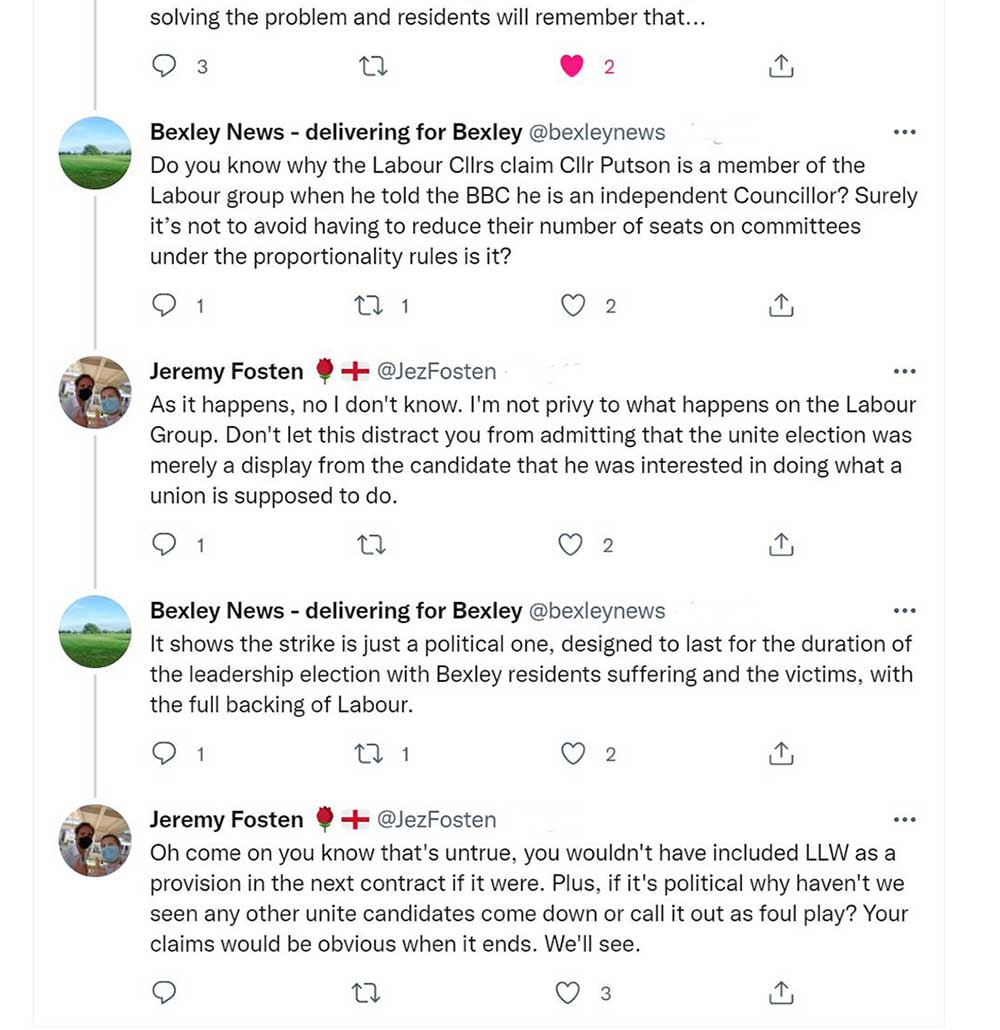
Task: Share the tweet about the unite election
Action: (781, 545)
